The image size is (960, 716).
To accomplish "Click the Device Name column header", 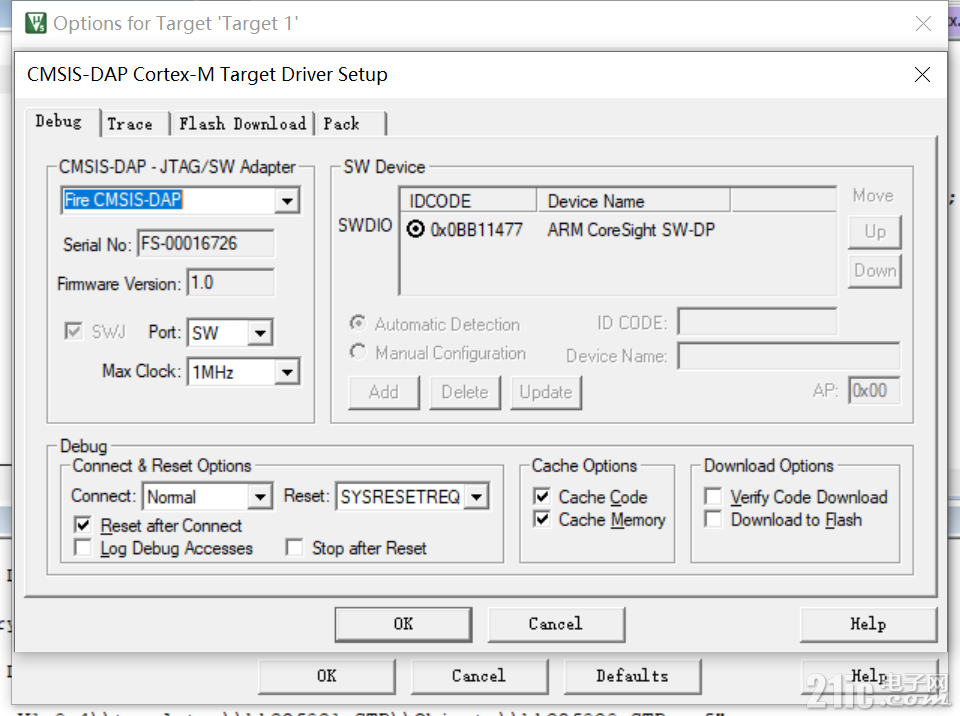I will [633, 201].
